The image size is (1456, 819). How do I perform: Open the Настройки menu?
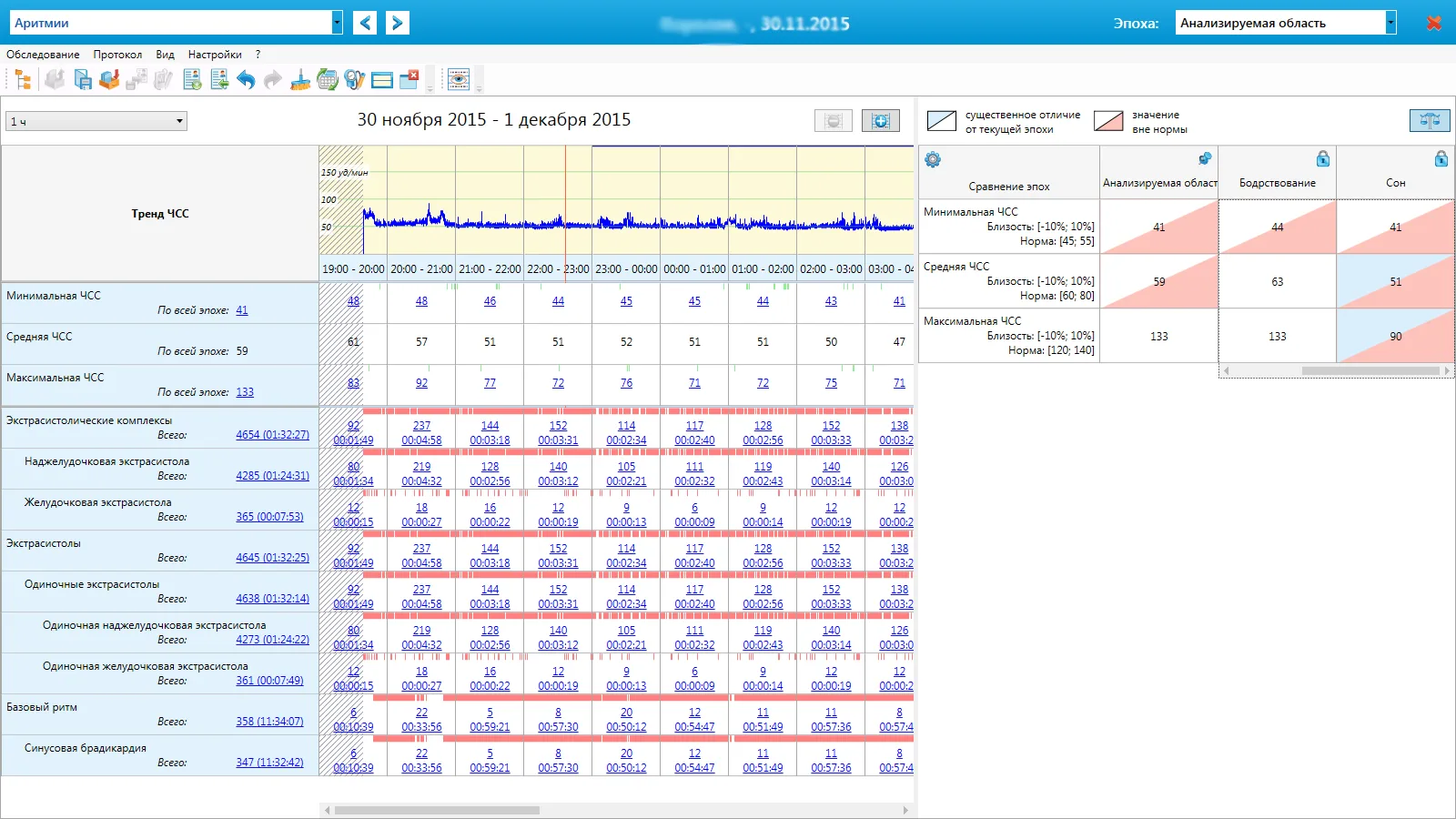coord(215,55)
